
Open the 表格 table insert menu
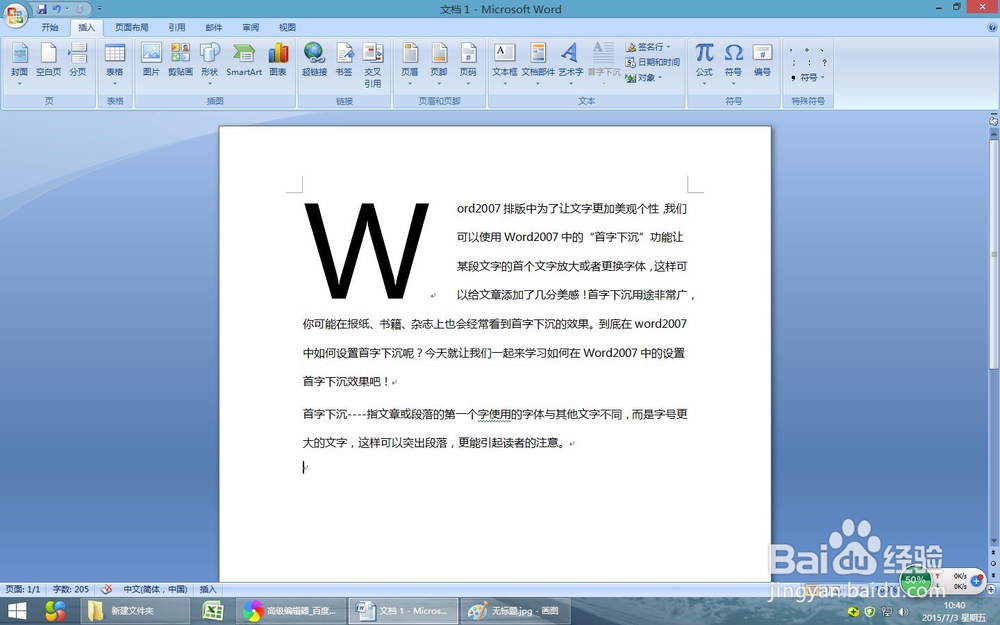[115, 64]
